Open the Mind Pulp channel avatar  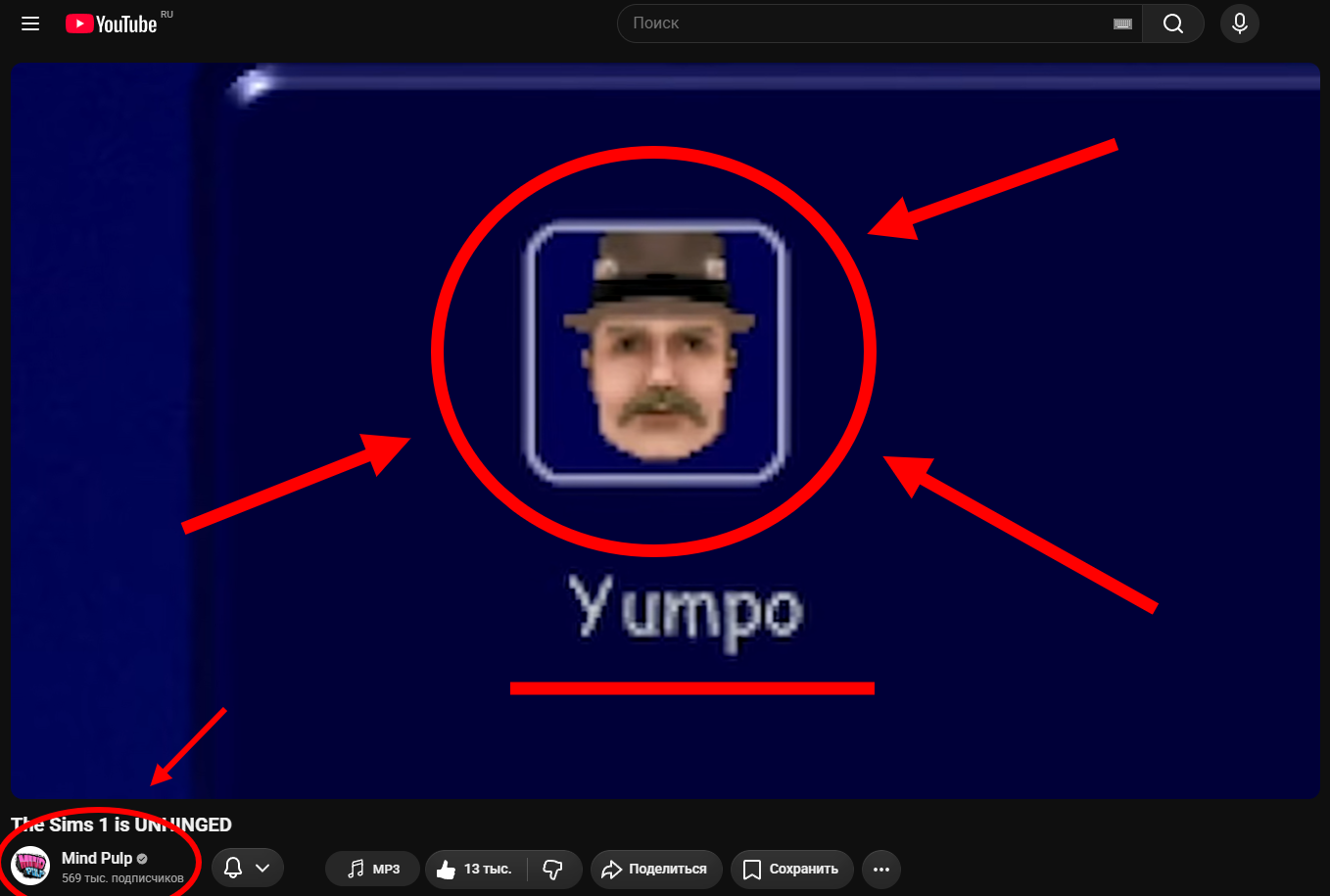pyautogui.click(x=30, y=867)
